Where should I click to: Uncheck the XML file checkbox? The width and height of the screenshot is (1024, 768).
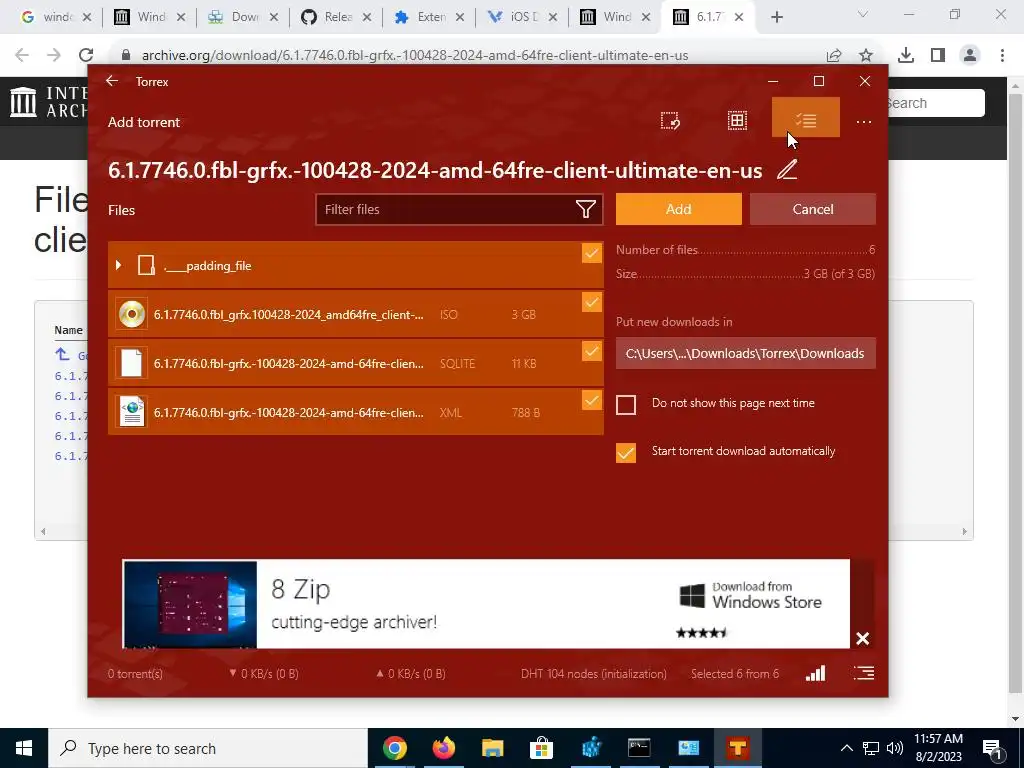(592, 400)
